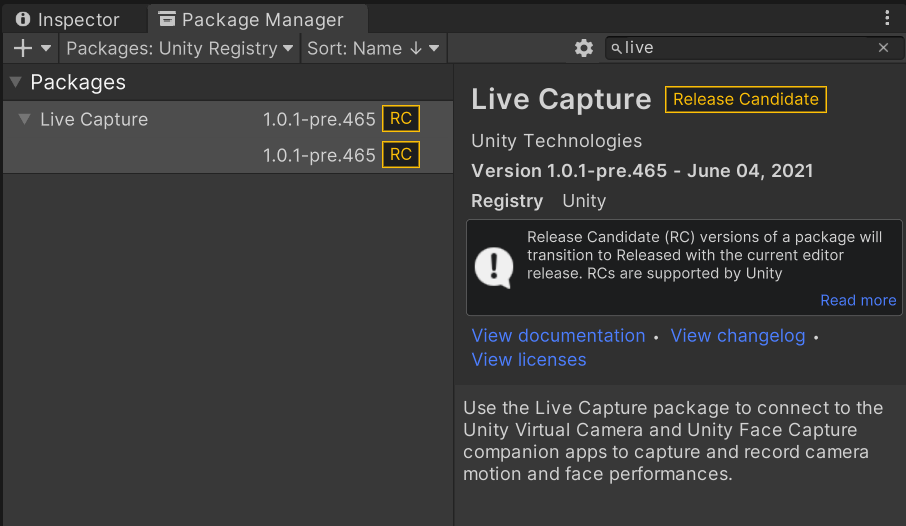Click the Release Candidate label badge
The image size is (906, 526).
coord(746,99)
